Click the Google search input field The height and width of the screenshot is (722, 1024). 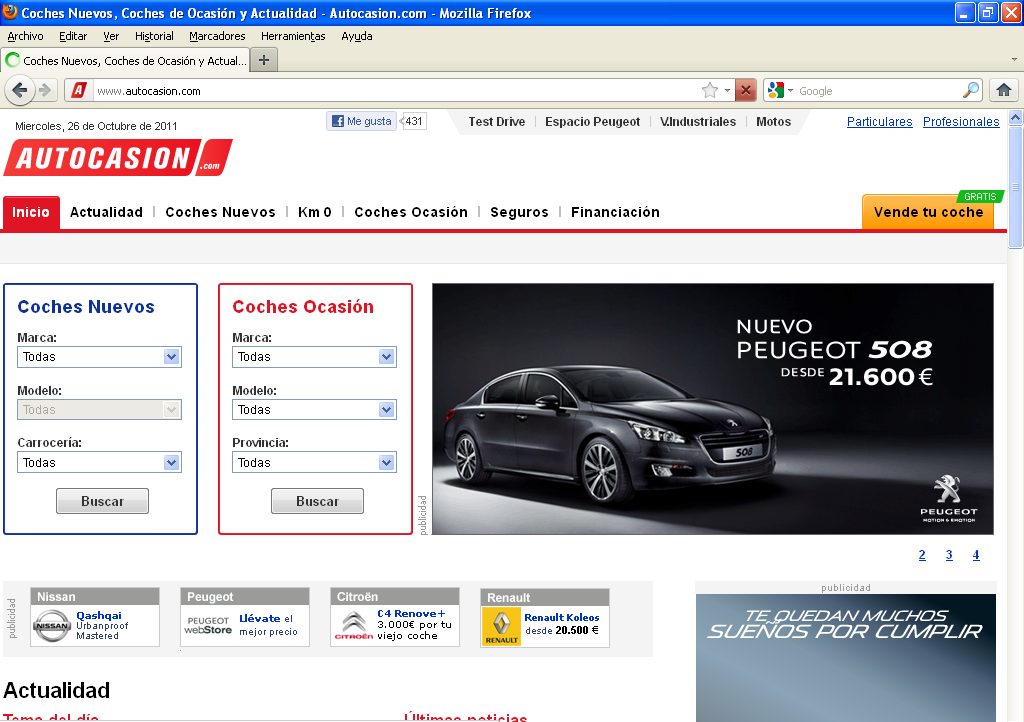(x=878, y=91)
